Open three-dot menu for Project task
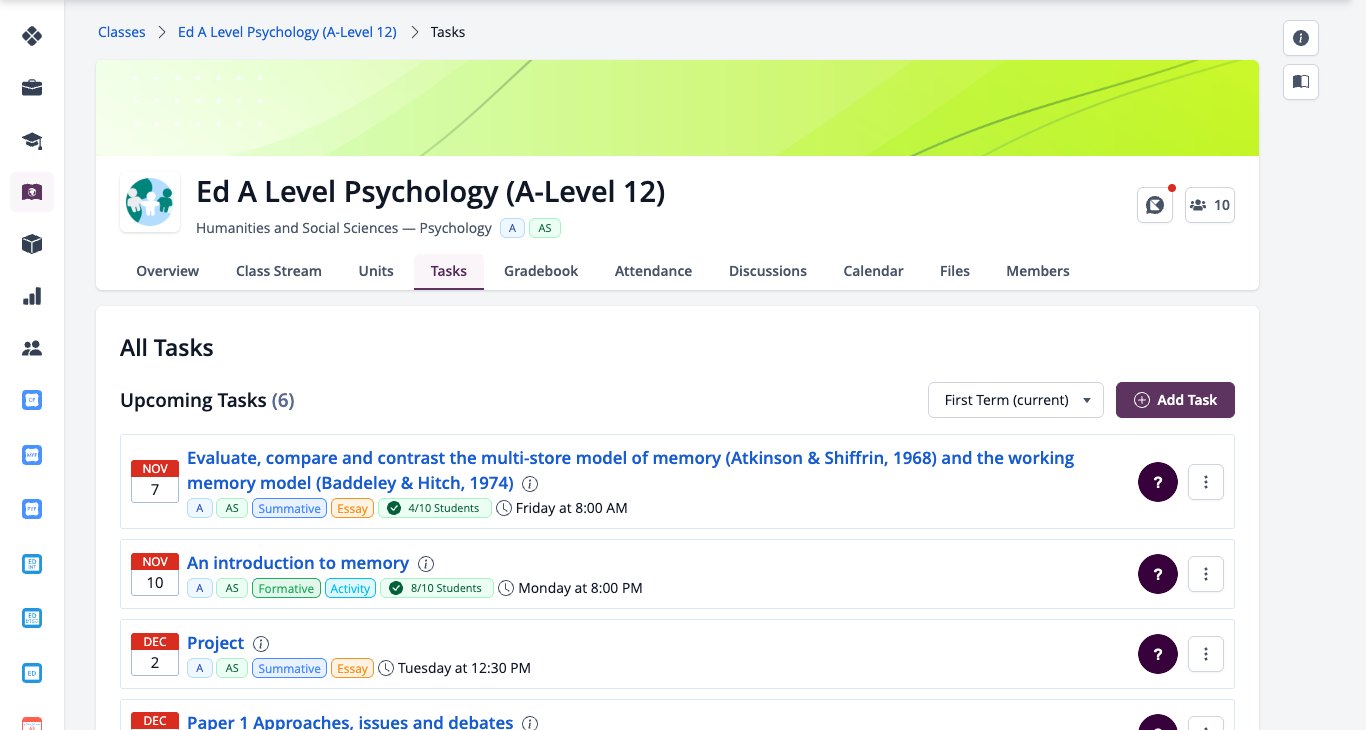This screenshot has height=730, width=1366. pos(1206,654)
